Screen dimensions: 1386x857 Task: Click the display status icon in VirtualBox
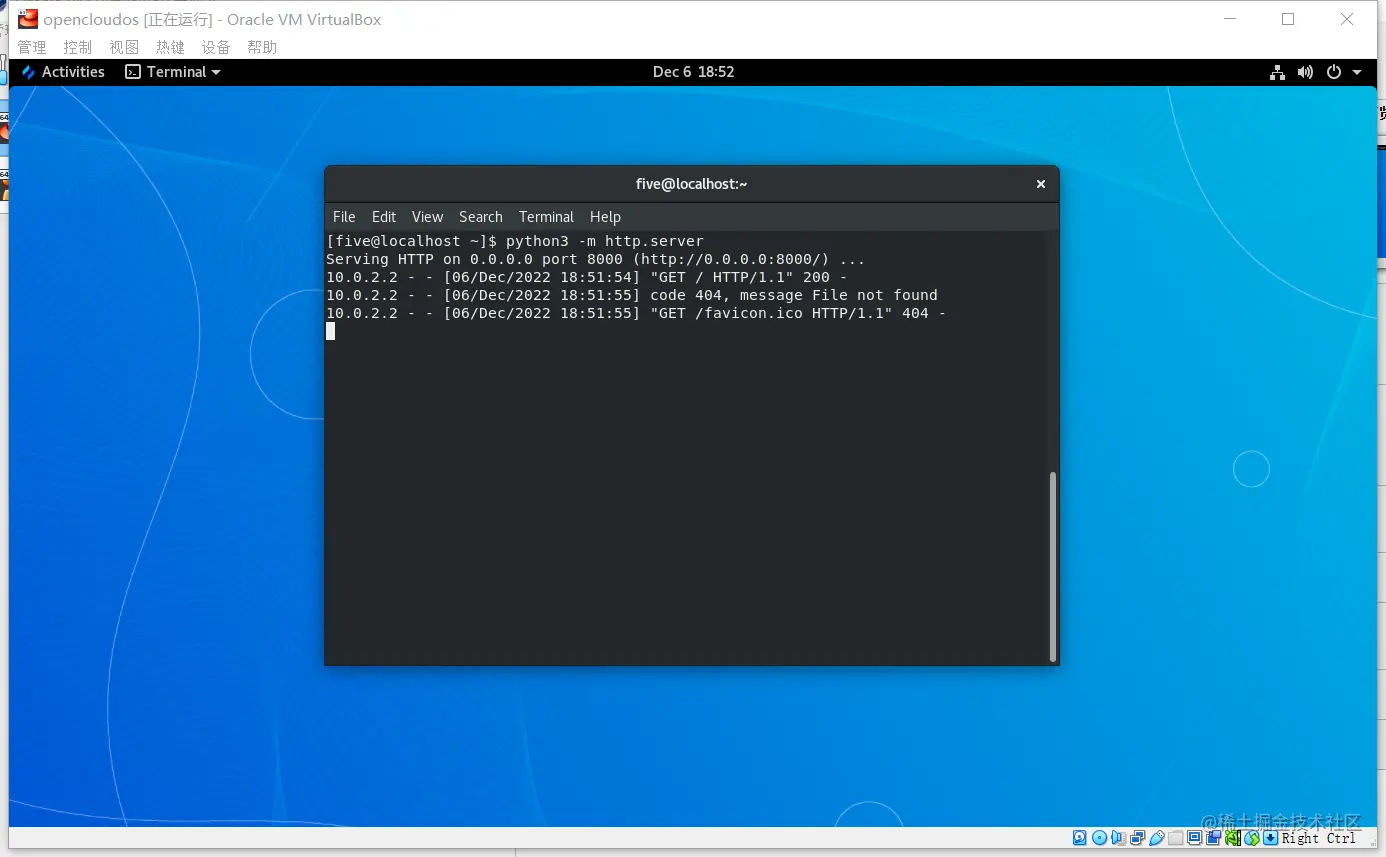click(x=1195, y=838)
